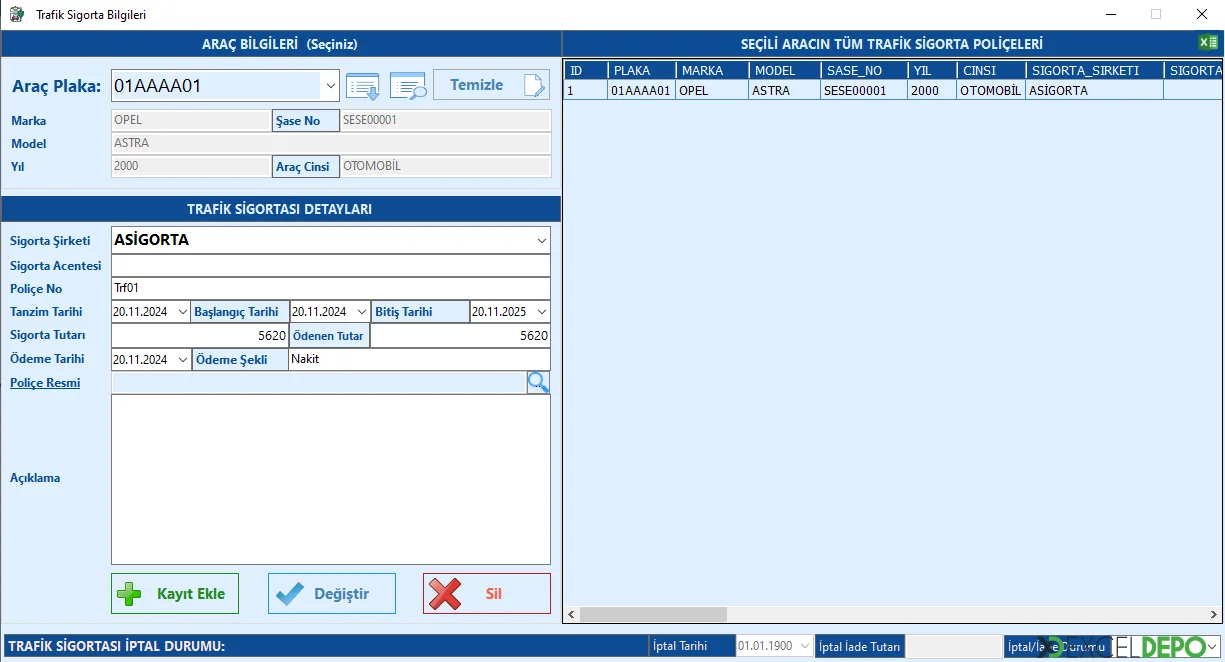Open the Tanzim Tarihi date picker
Viewport: 1225px width, 662px height.
pos(182,312)
